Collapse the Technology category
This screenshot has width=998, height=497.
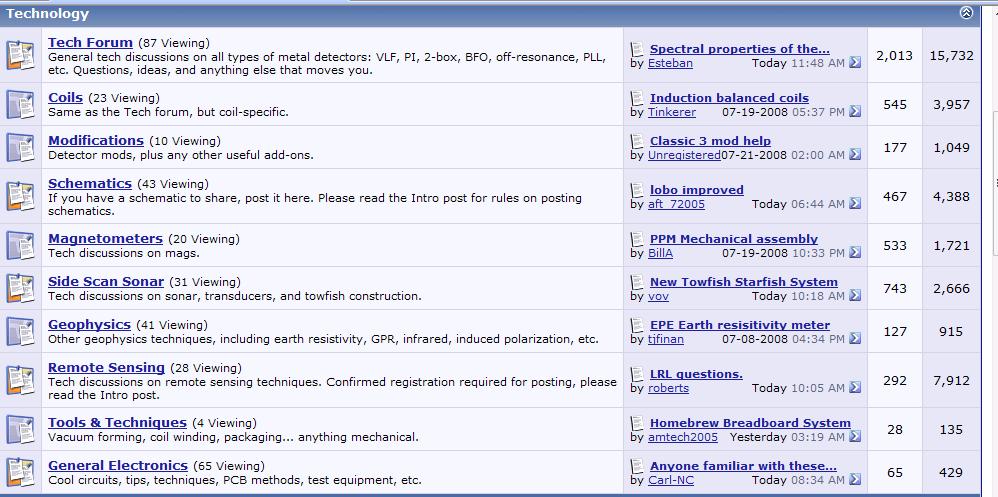966,13
